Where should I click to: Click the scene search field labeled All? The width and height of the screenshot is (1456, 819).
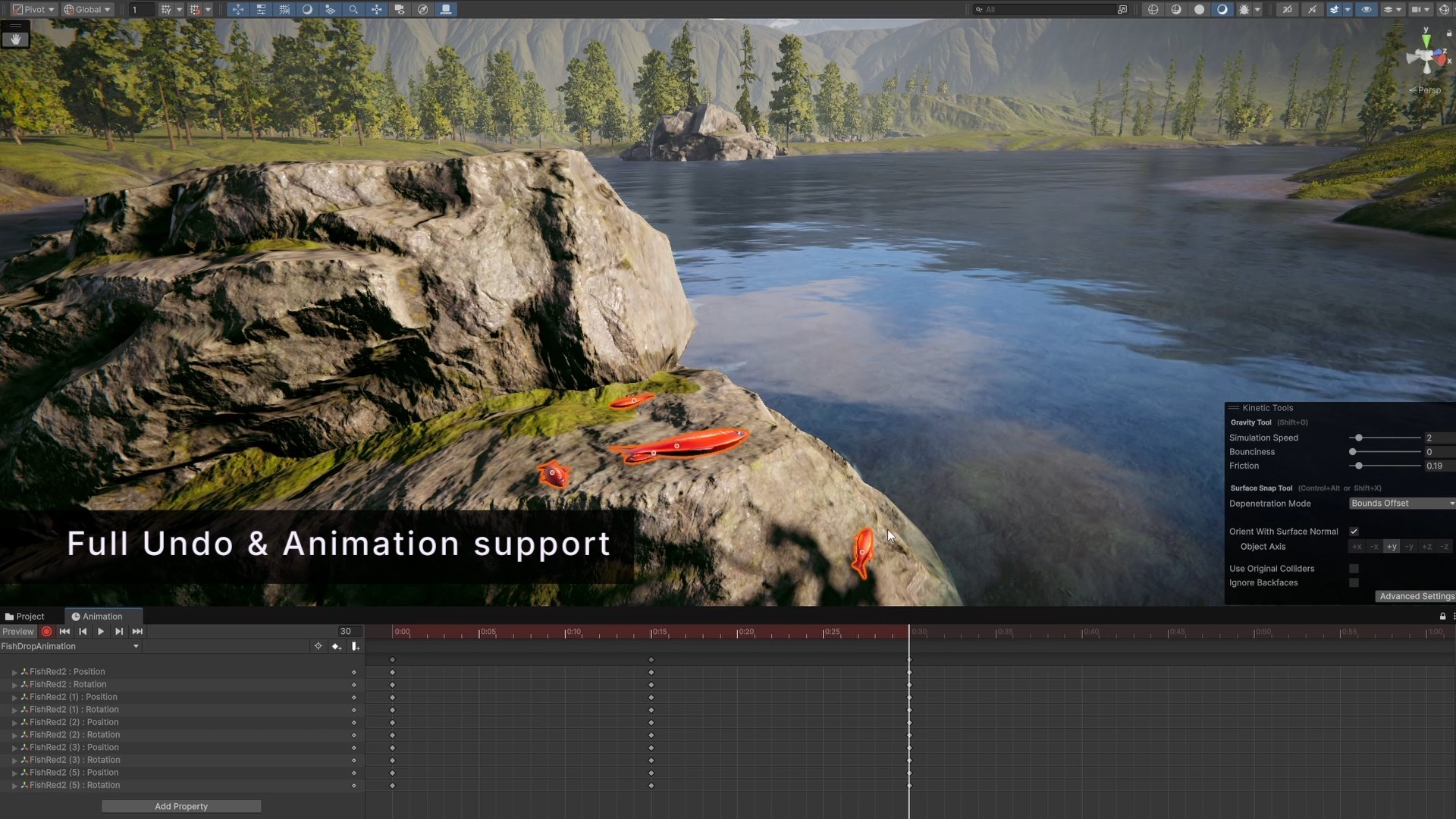click(x=1045, y=9)
